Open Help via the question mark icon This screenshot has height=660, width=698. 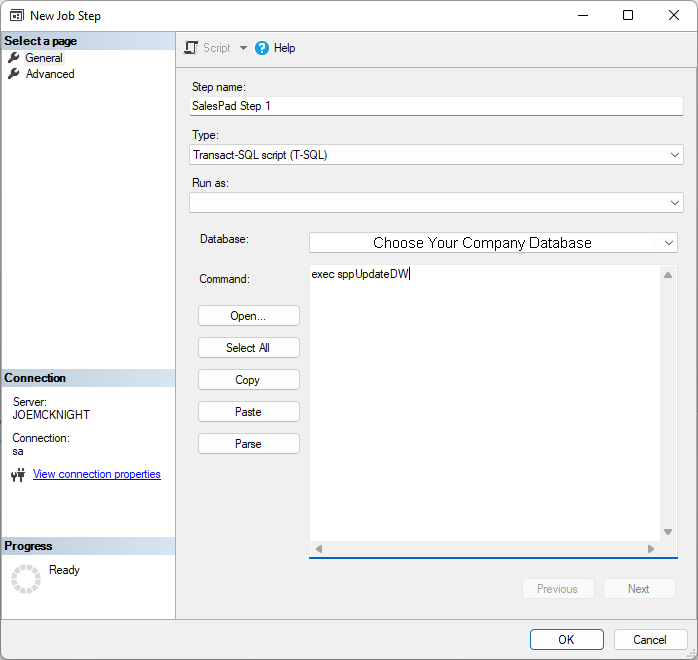point(262,48)
